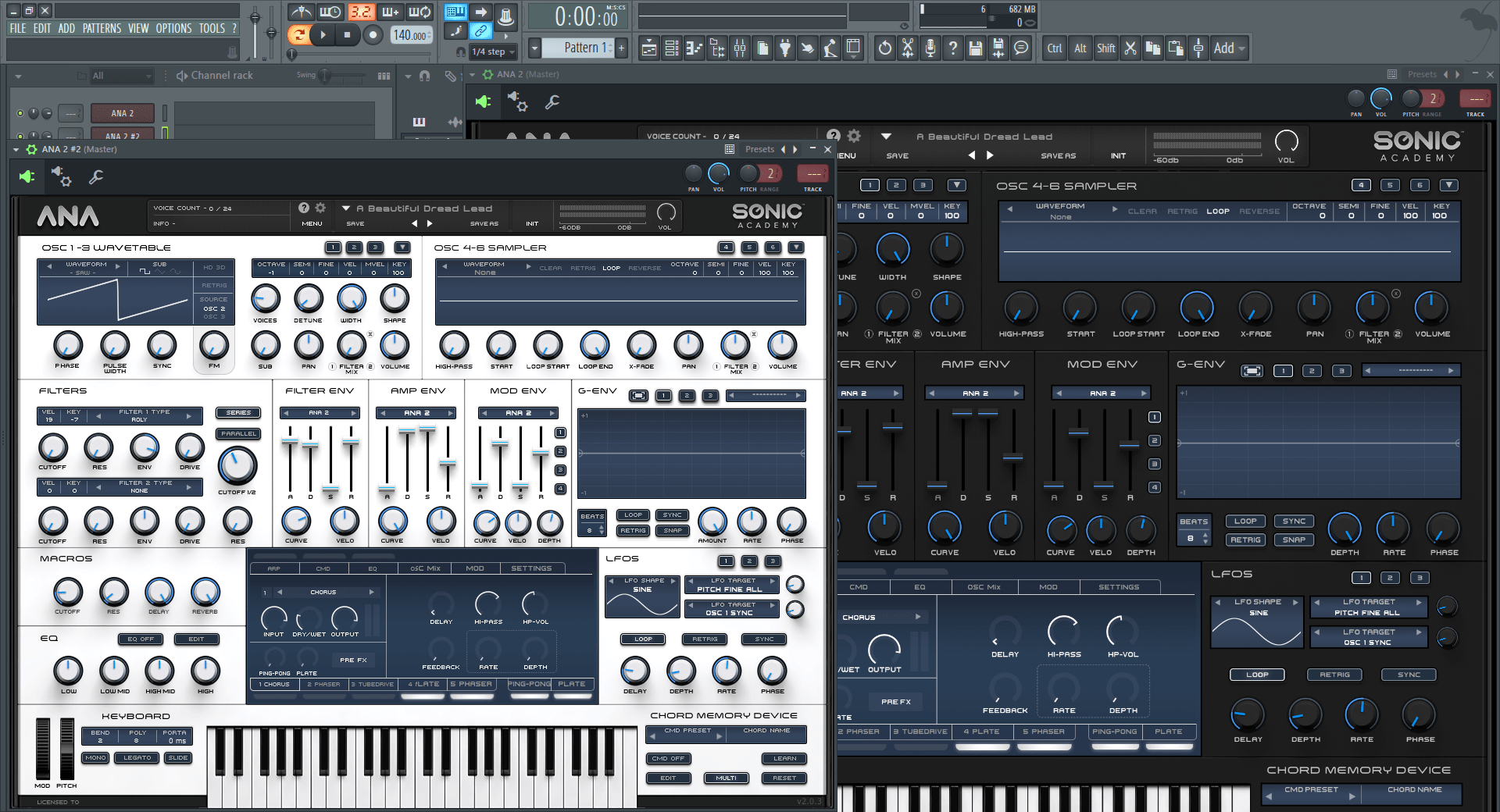Toggle pattern/song mode button
Screen dimensions: 1500x812
(298, 34)
